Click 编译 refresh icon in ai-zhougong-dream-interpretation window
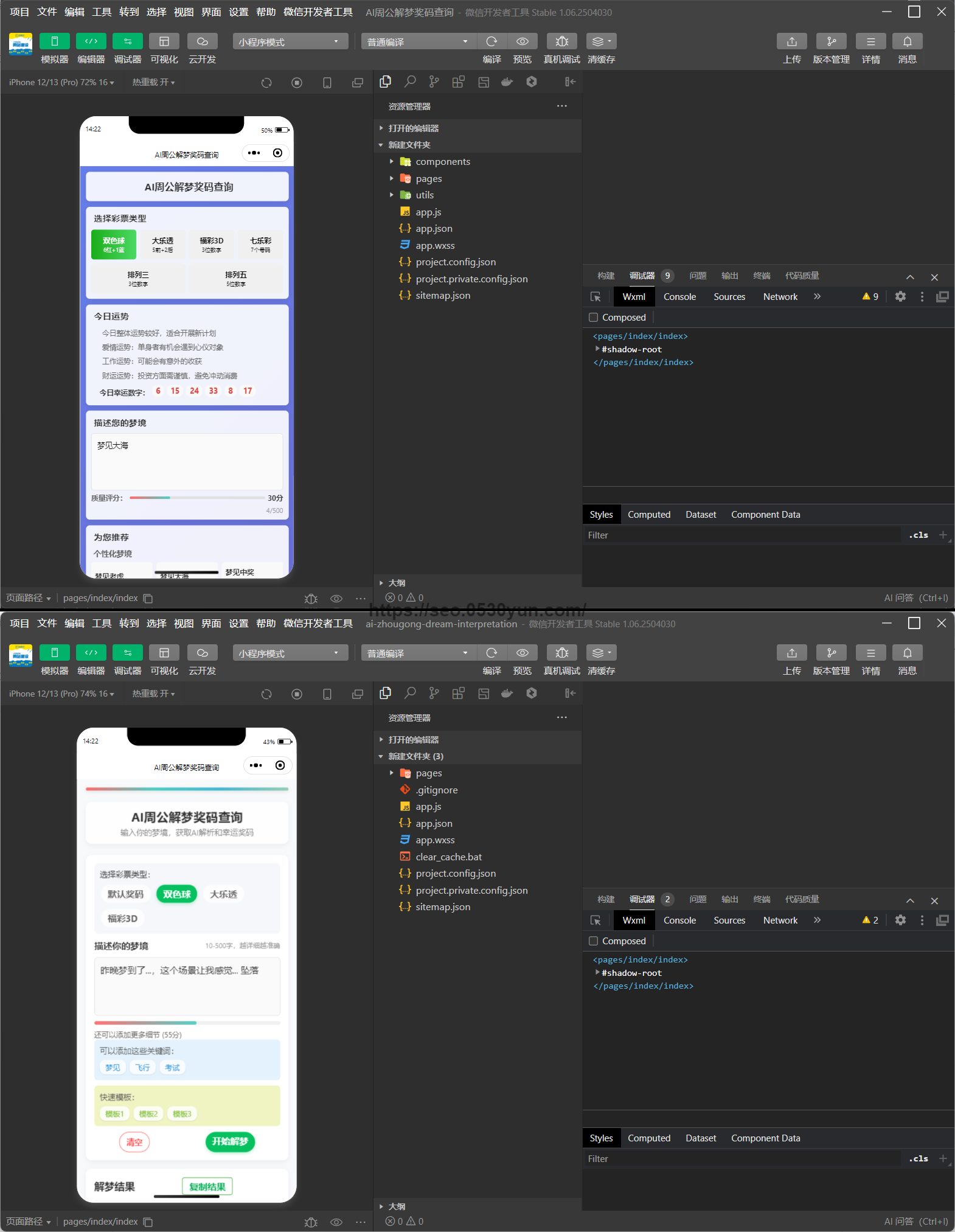Screen dimensions: 955x1232 pyautogui.click(x=491, y=653)
